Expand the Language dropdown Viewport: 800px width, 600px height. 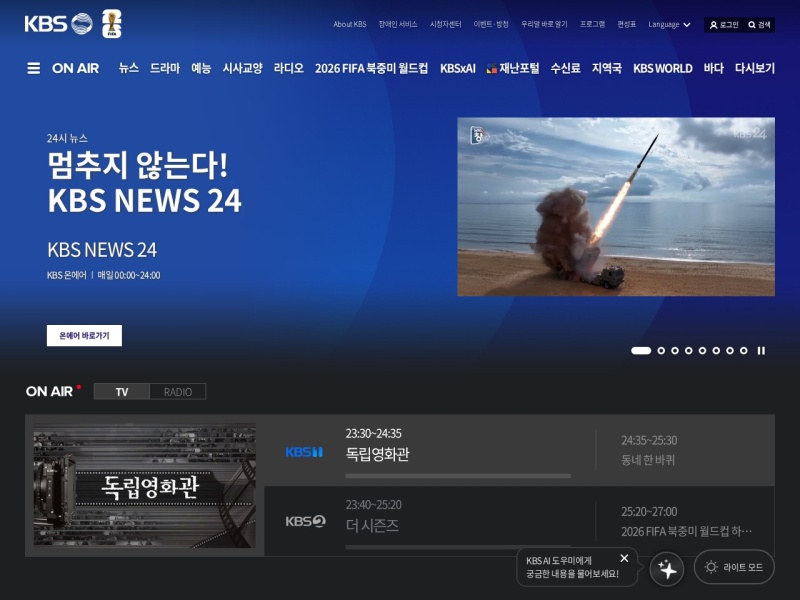tap(669, 24)
